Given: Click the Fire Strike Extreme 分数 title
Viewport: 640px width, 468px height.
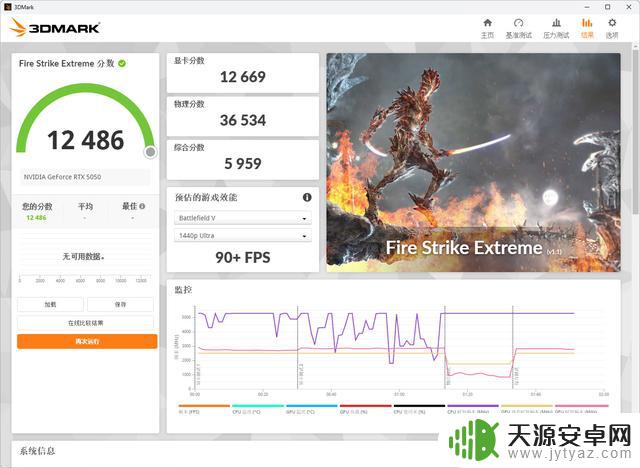Looking at the screenshot, I should click(67, 64).
